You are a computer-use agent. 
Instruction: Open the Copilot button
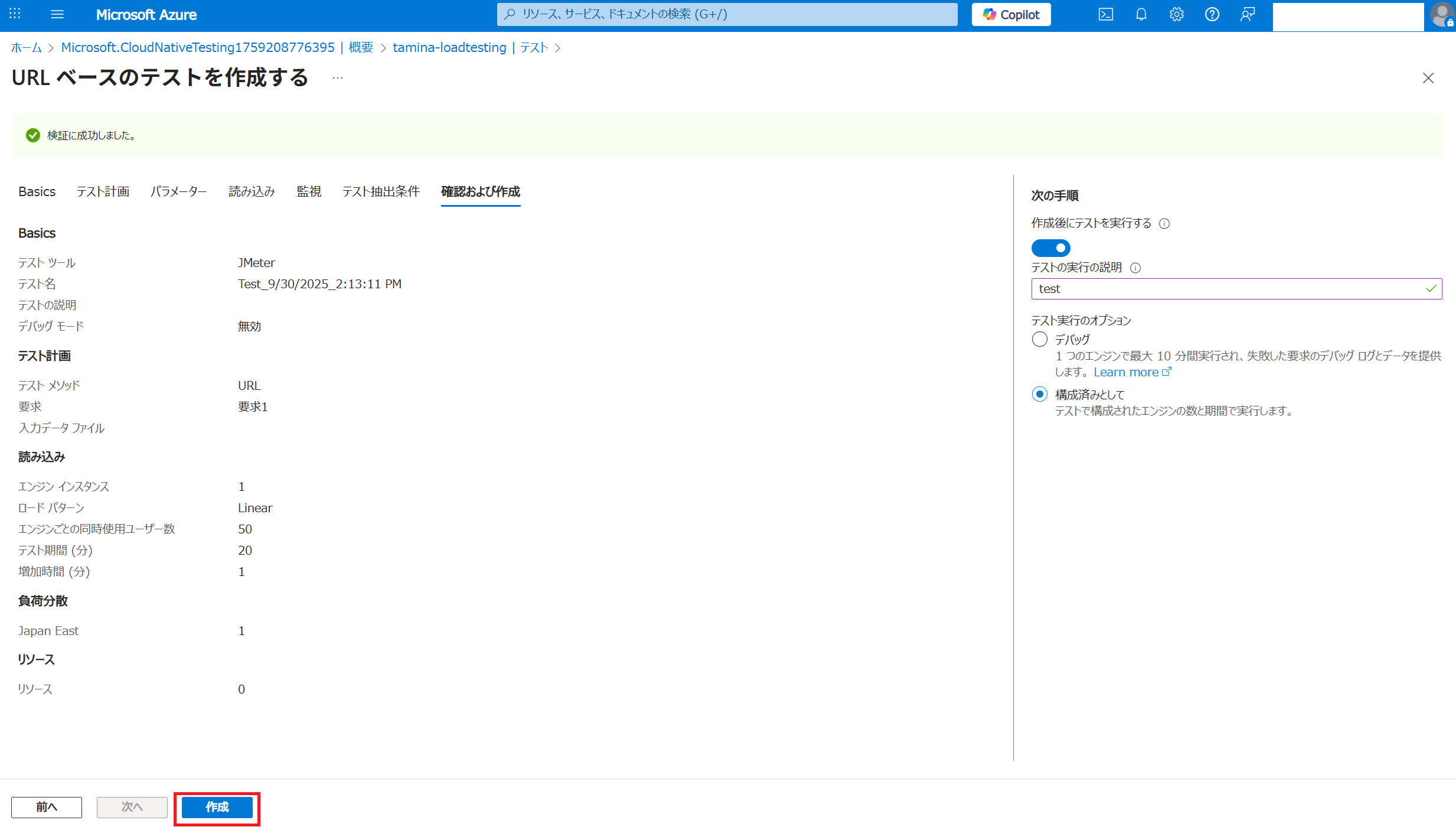[x=1011, y=15]
